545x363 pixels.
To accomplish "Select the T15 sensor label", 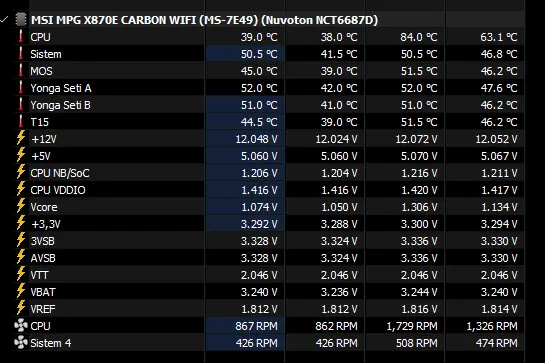I will [x=40, y=122].
